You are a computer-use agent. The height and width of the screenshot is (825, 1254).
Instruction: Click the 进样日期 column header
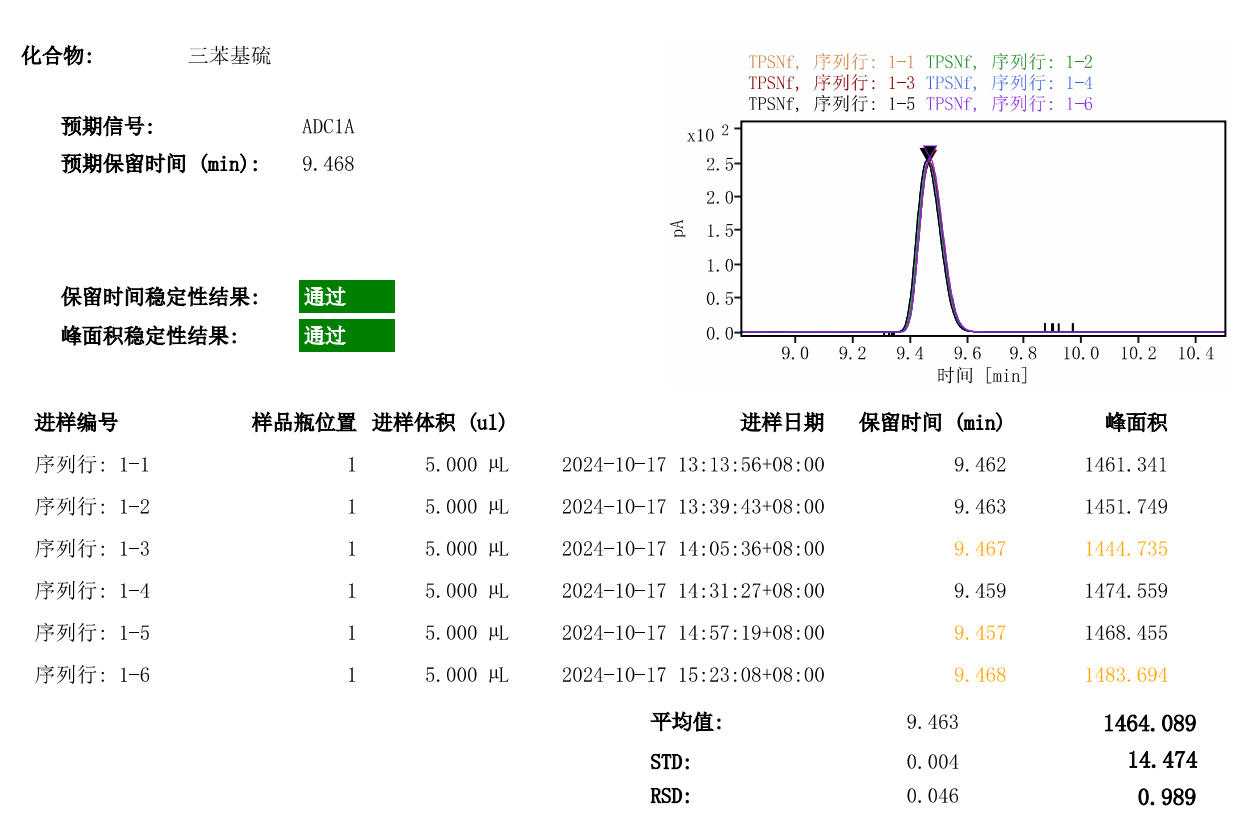point(782,423)
